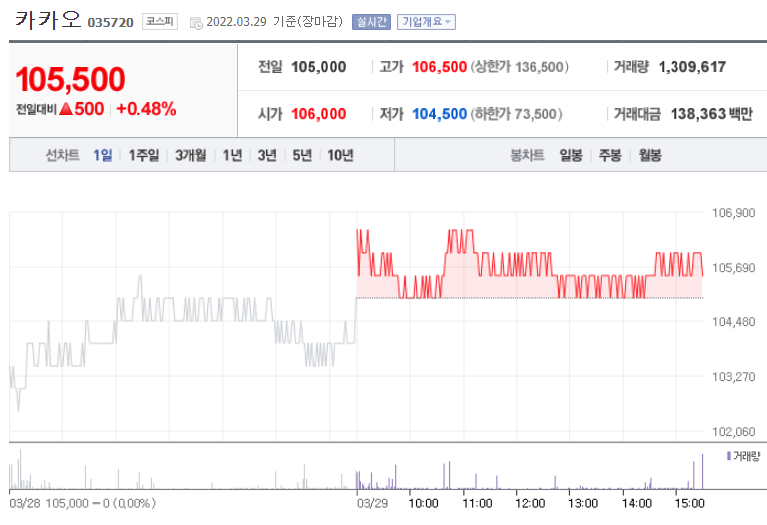Click the 13:00 time axis label
Screen dimensions: 767x525
pos(583,503)
